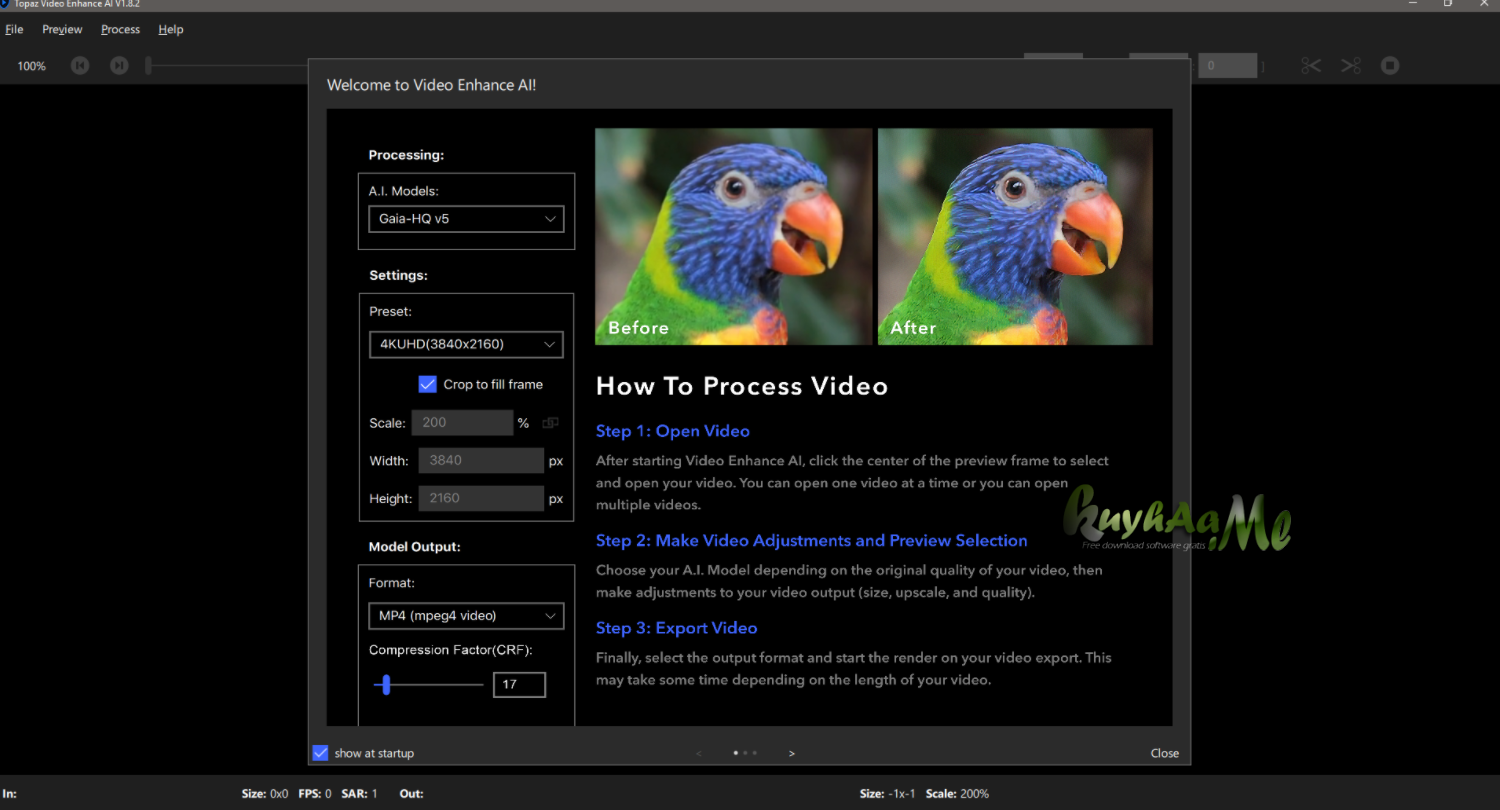Screen dimensions: 1500x810
Task: Click the round stop processing icon
Action: (1390, 66)
